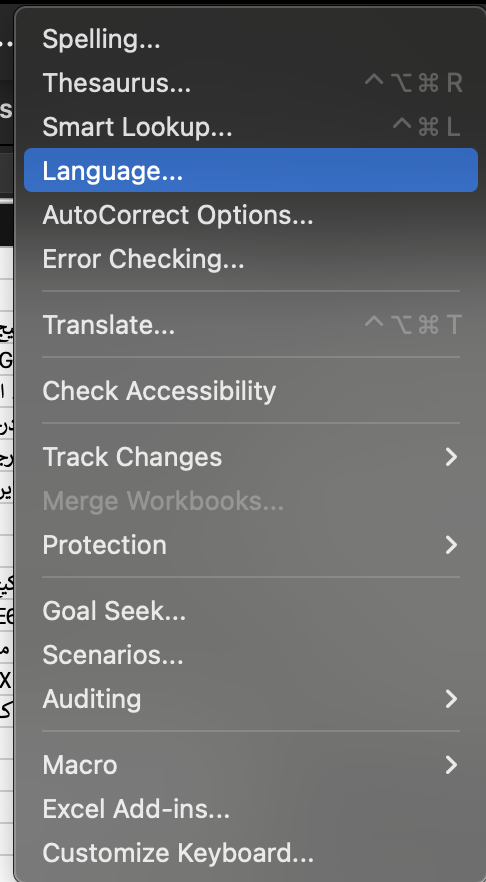Screen dimensions: 486x882
Task: Run Check Accessibility
Action: [251, 390]
